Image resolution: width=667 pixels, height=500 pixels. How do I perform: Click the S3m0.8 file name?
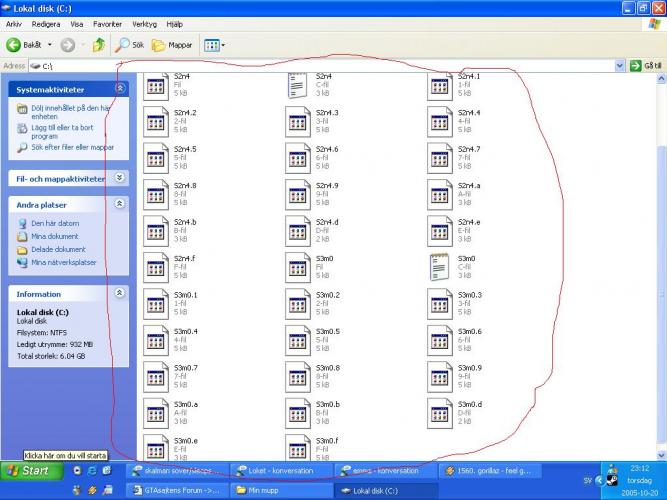coord(328,368)
